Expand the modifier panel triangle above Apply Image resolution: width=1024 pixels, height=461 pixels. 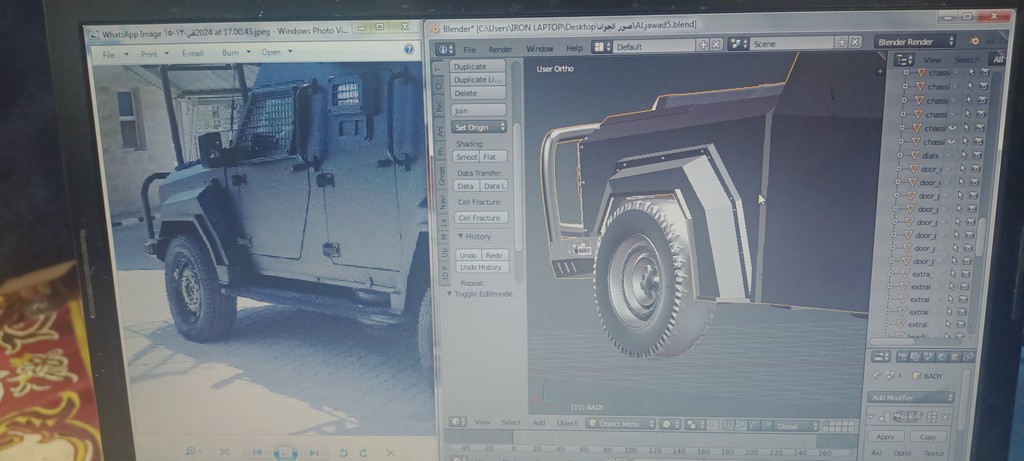coord(872,416)
